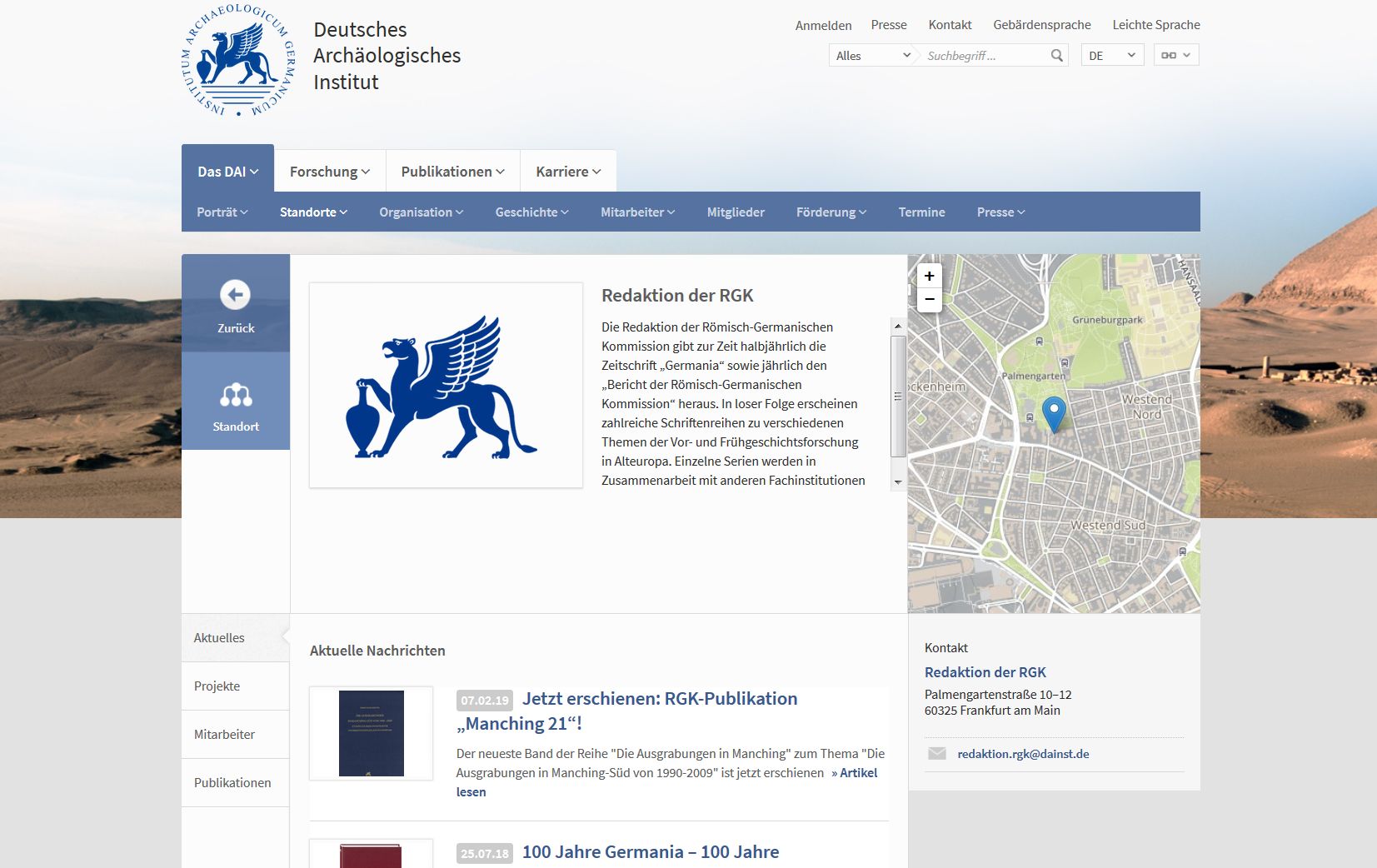The image size is (1377, 868).
Task: Click the 25.07.18 date badge
Action: (485, 853)
